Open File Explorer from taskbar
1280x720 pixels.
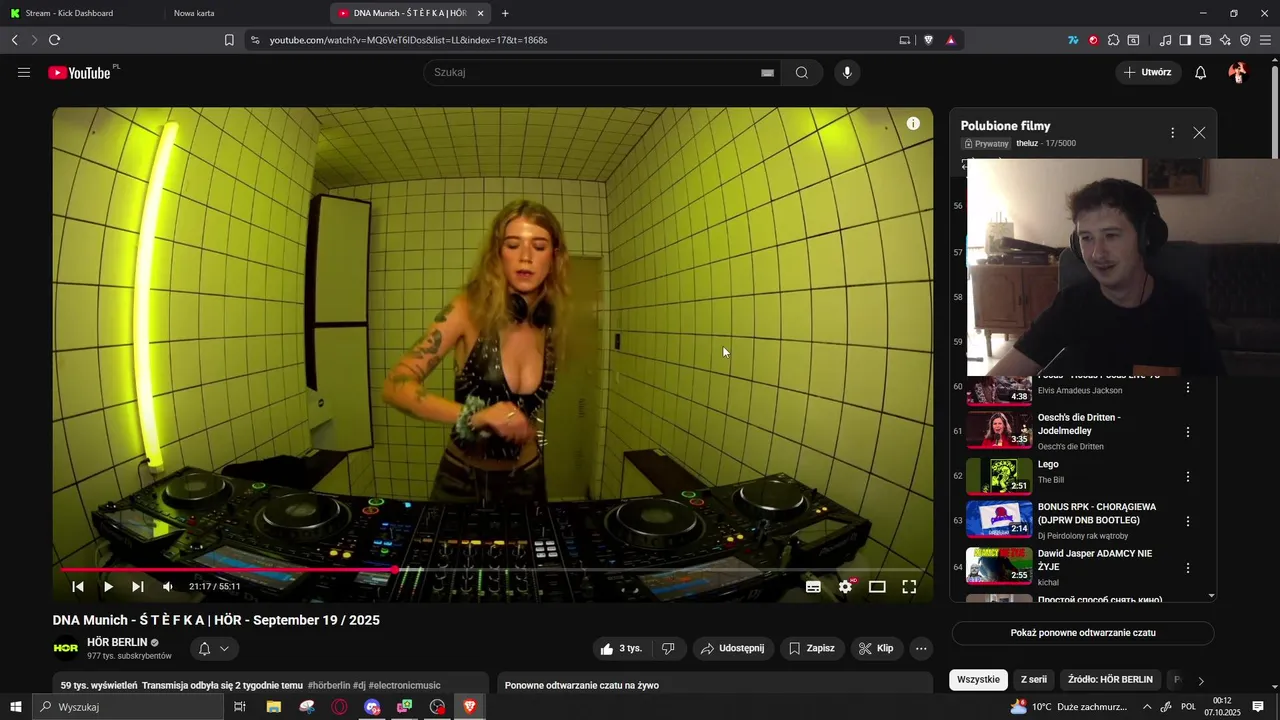coord(273,707)
